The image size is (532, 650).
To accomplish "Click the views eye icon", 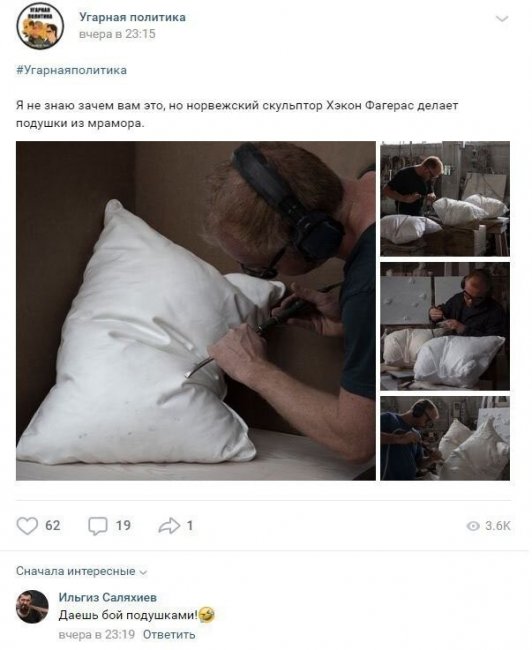I will pyautogui.click(x=473, y=526).
